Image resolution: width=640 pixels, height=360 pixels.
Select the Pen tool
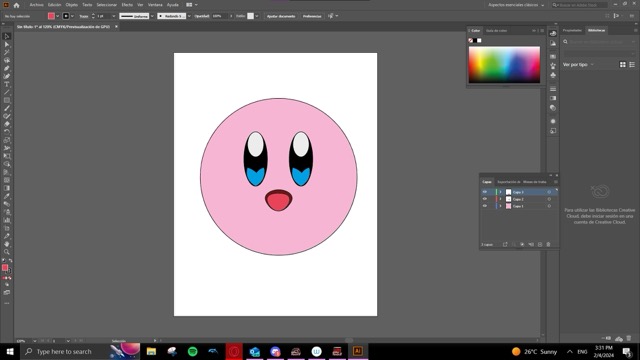(x=7, y=69)
